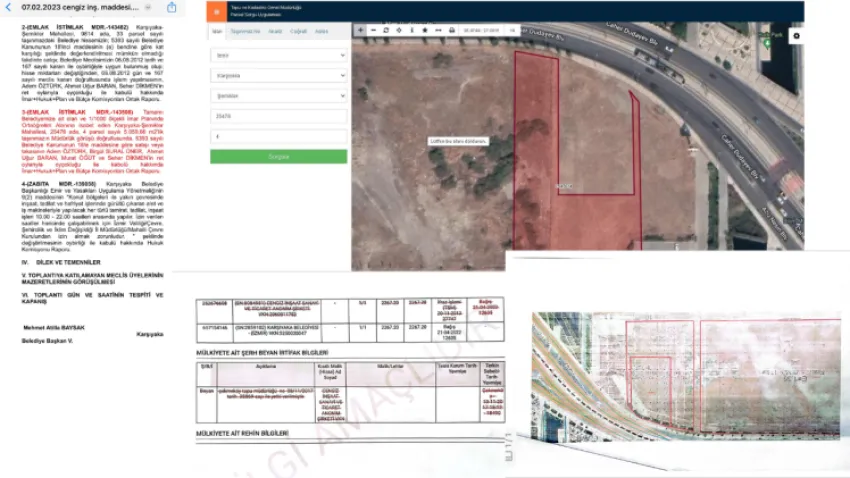
Task: Click the zoom out minus map tool
Action: [x=373, y=30]
